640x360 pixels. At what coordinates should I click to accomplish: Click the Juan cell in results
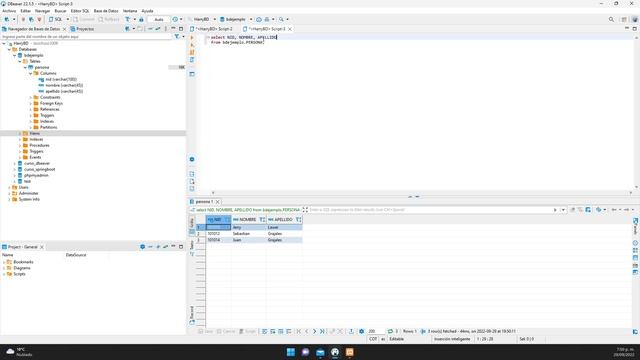(x=249, y=240)
